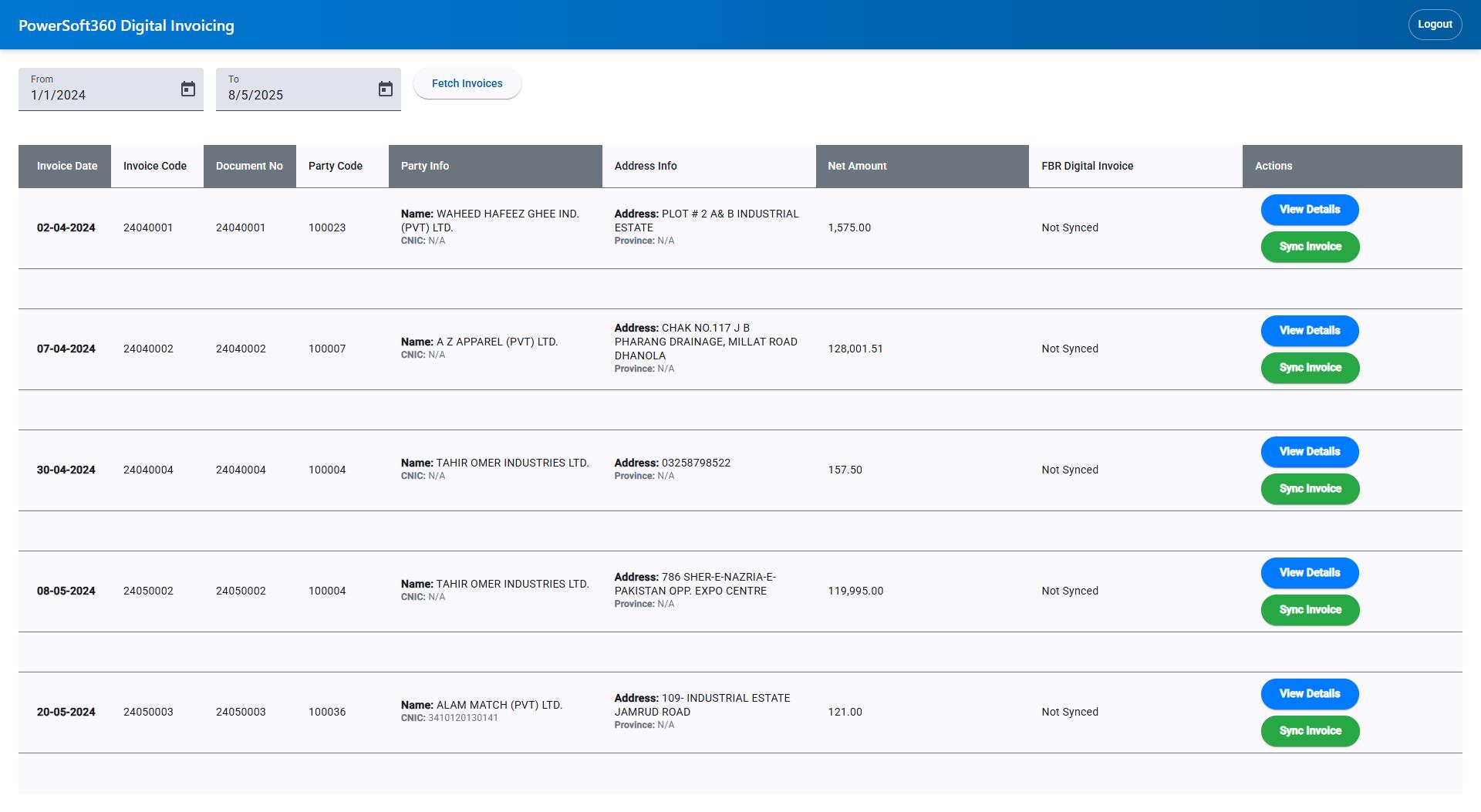Click the Logout button
The image size is (1481, 812).
pos(1435,24)
